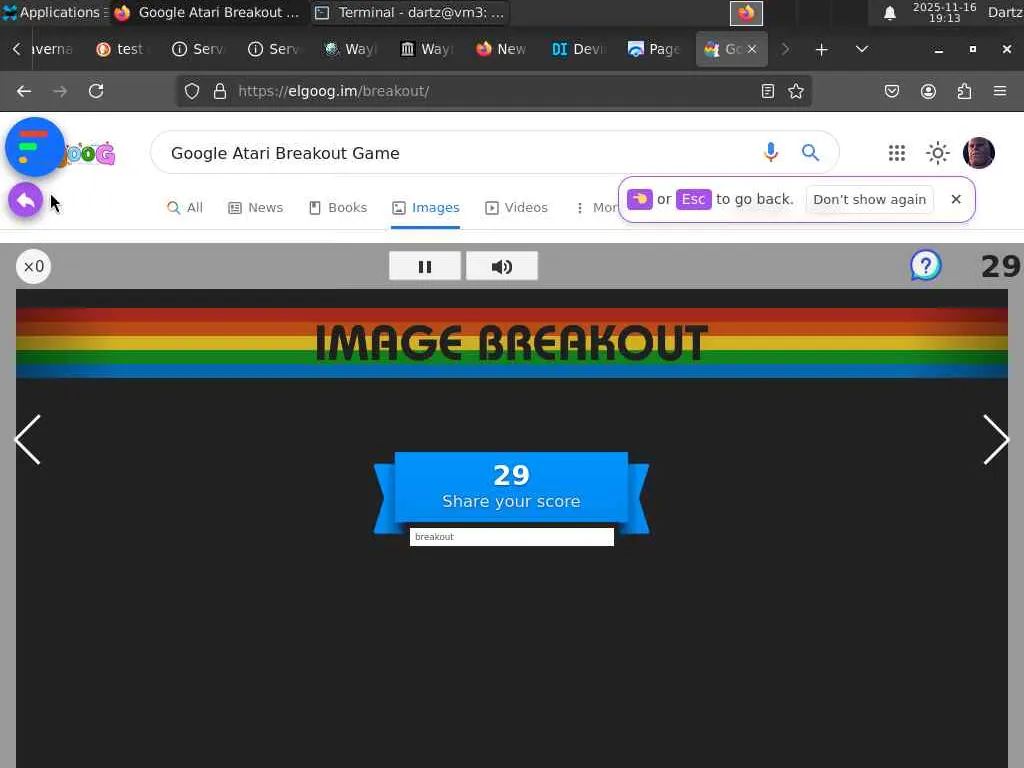The width and height of the screenshot is (1024, 768).
Task: Reload the current page
Action: [96, 91]
